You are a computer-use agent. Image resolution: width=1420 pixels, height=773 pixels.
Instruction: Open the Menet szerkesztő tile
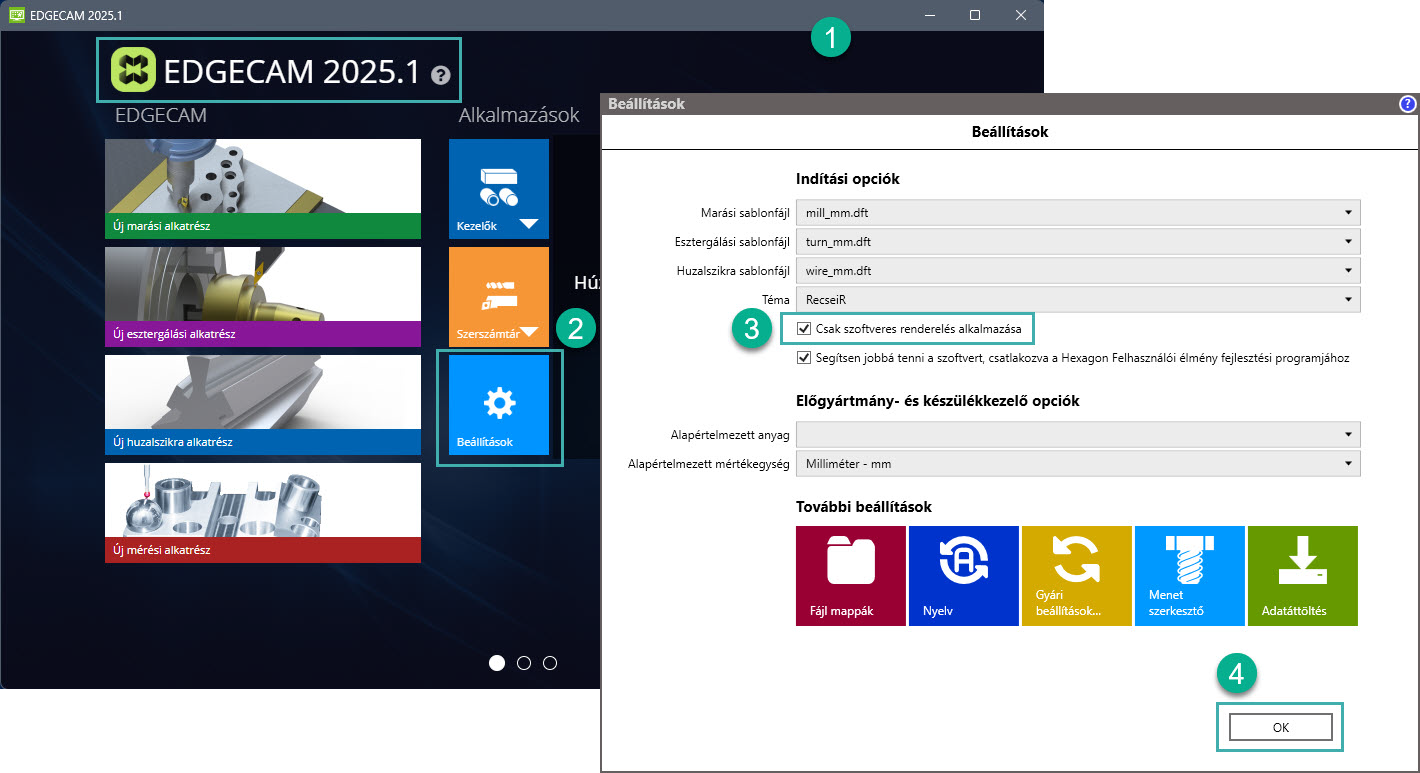1189,576
